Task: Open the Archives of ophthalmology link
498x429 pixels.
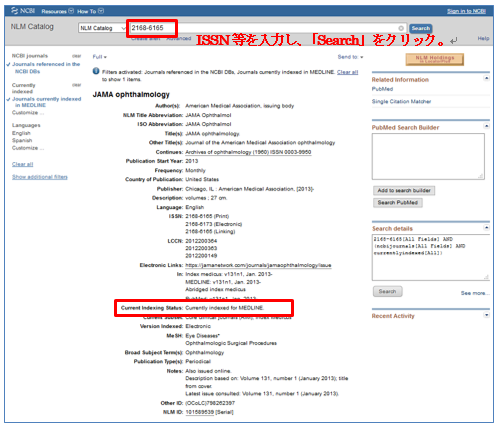Action: pyautogui.click(x=248, y=152)
